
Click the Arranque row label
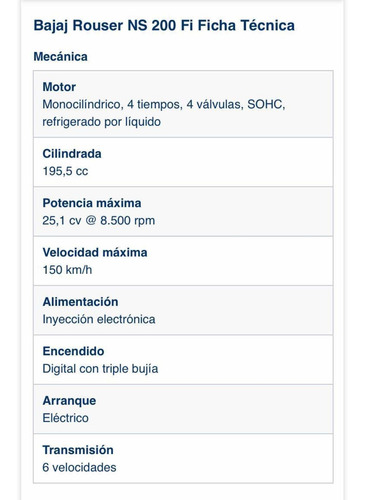pos(69,401)
